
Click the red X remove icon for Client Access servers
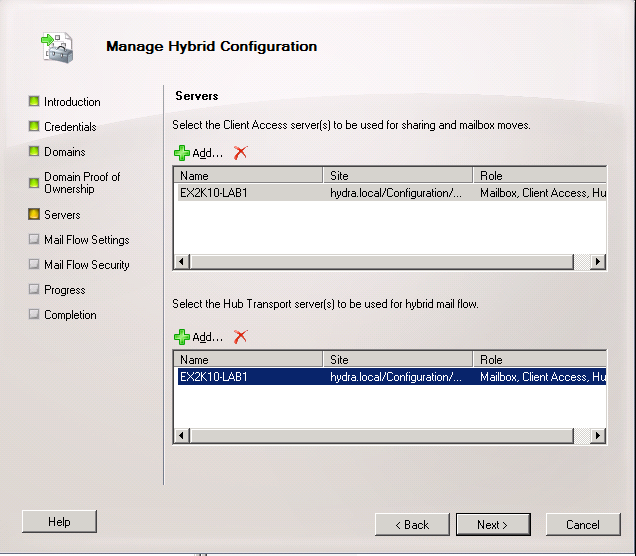(x=241, y=153)
